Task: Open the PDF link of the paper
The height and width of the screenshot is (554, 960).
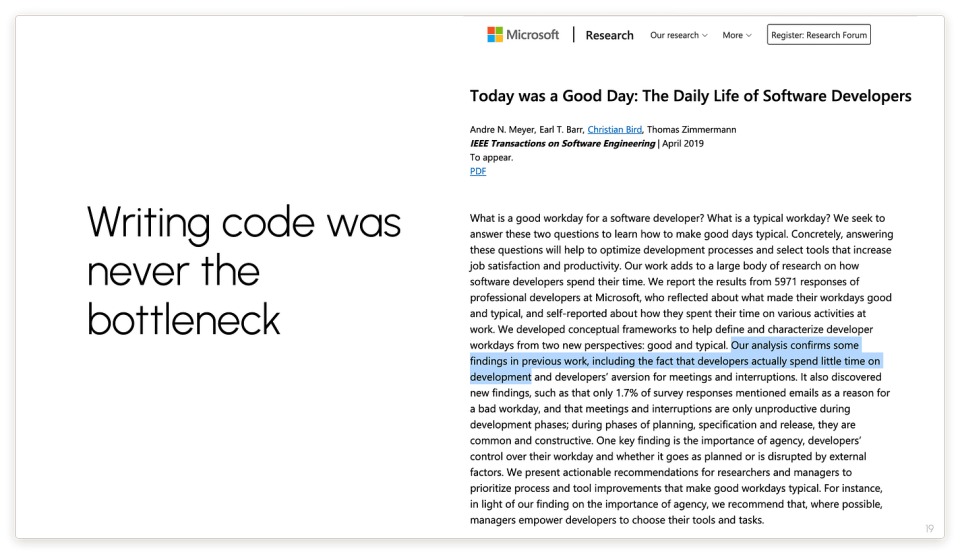Action: click(x=478, y=171)
